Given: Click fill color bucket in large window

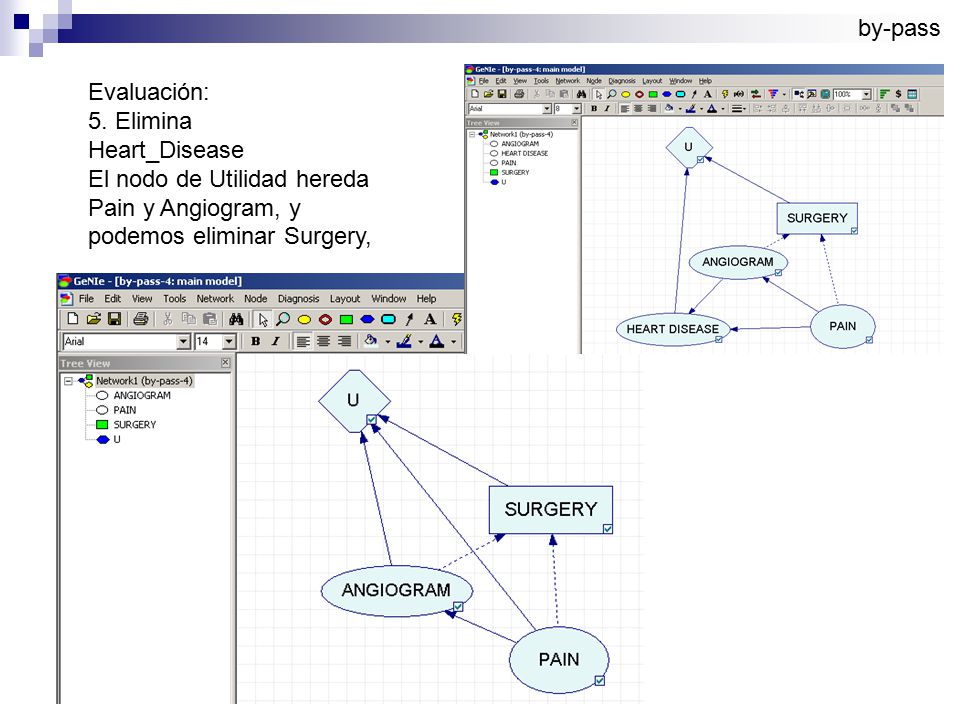Looking at the screenshot, I should (x=371, y=341).
